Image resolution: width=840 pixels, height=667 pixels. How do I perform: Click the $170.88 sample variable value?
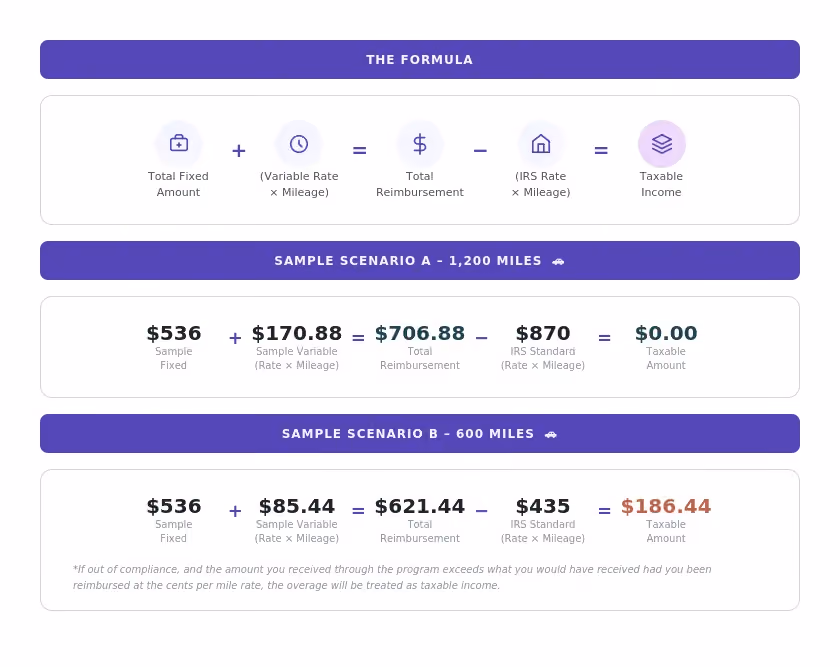[x=297, y=333]
